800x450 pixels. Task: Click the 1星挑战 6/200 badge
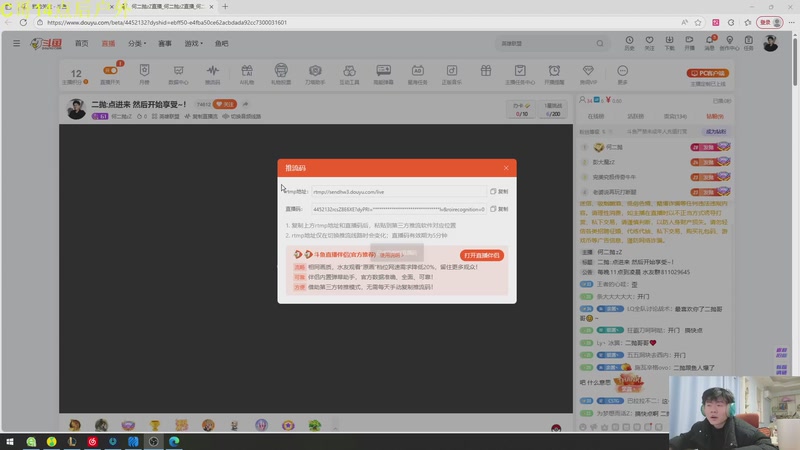553,109
